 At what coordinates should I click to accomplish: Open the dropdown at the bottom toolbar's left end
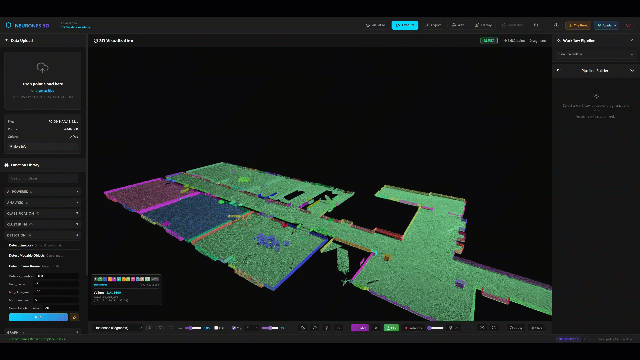pyautogui.click(x=118, y=328)
